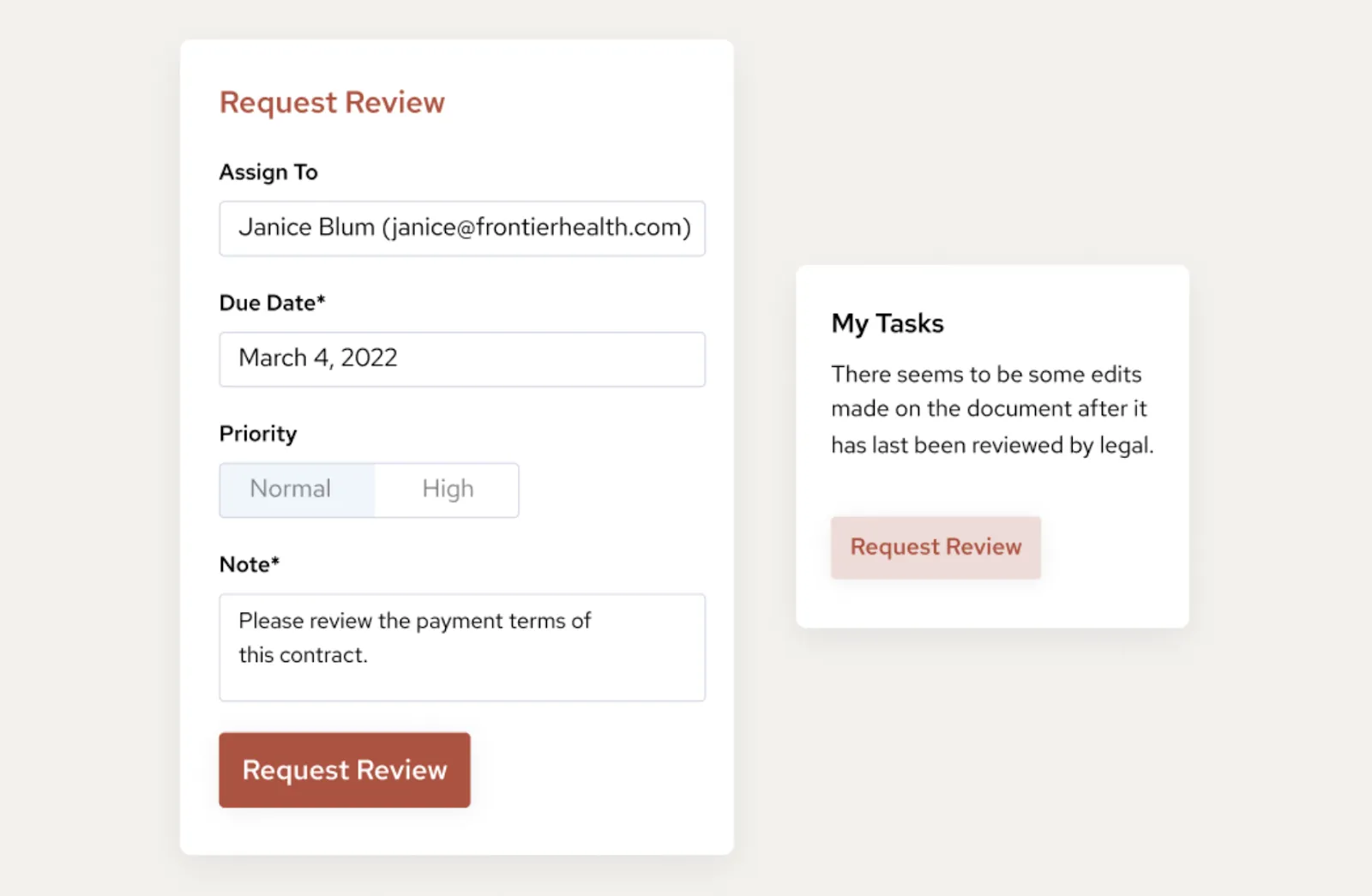Select the Note text area
1372x896 pixels.
point(462,647)
